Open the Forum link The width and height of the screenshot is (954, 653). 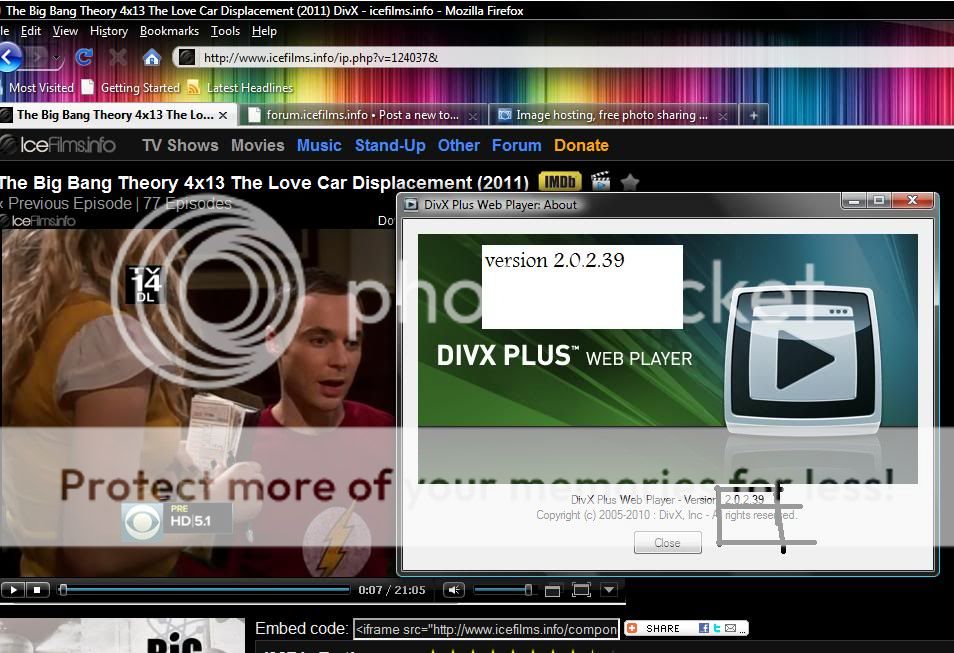[517, 145]
